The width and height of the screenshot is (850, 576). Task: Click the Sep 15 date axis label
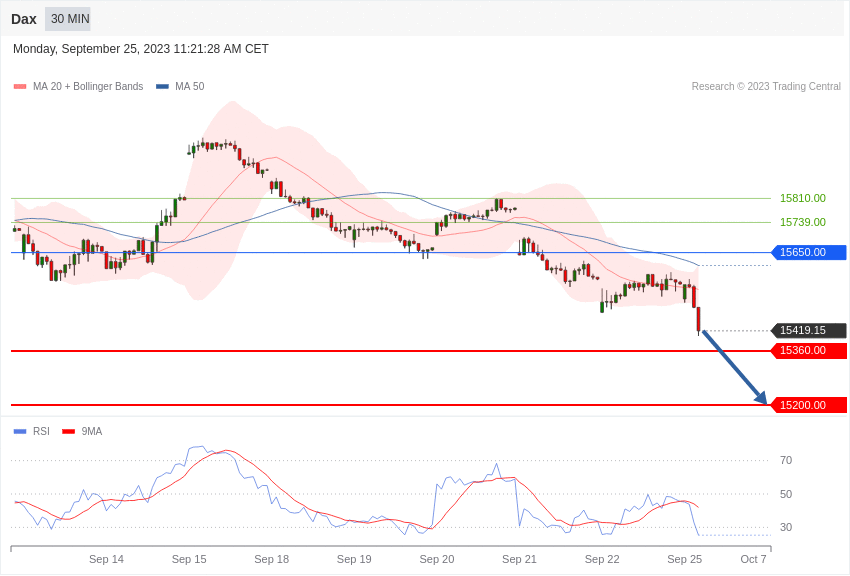point(189,559)
